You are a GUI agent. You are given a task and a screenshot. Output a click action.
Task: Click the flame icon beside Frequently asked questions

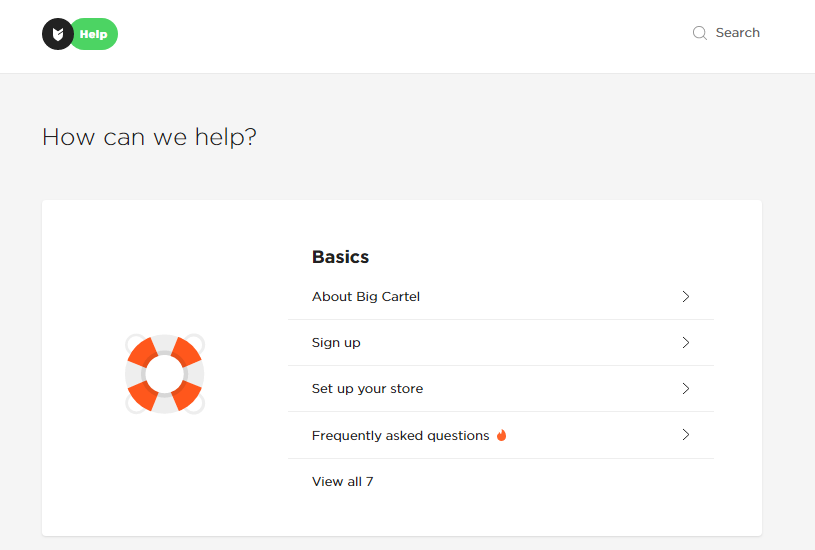tap(502, 435)
